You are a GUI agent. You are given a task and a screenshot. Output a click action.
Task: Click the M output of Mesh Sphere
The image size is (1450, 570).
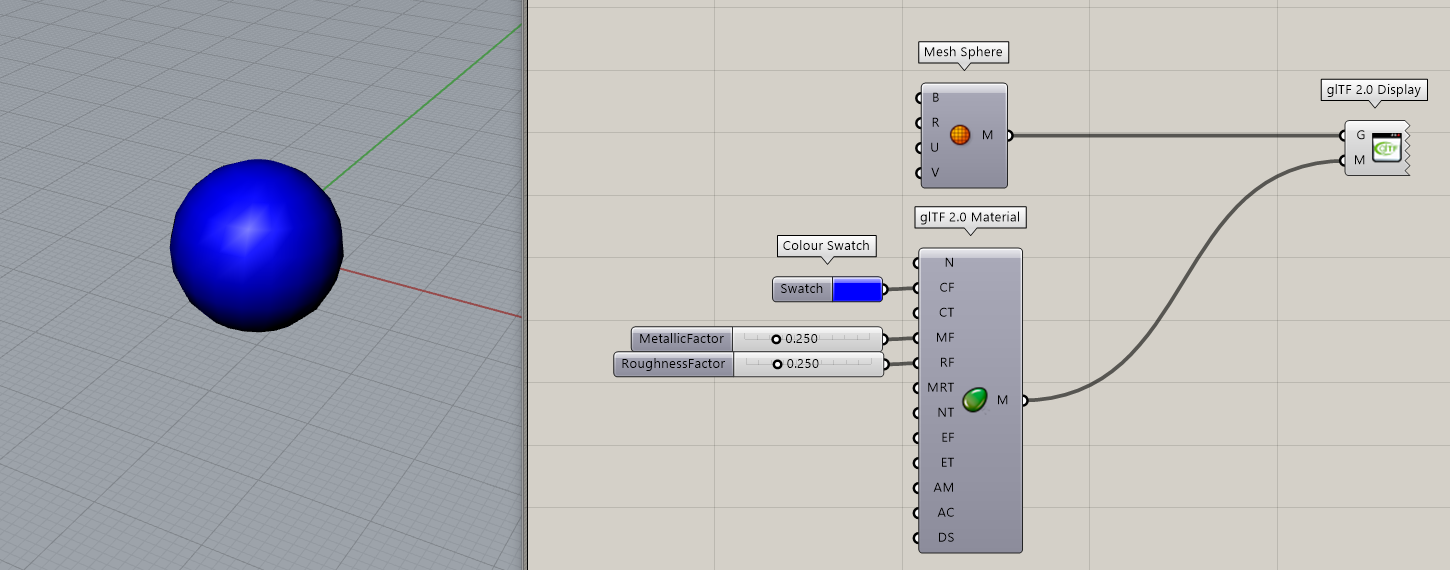988,135
